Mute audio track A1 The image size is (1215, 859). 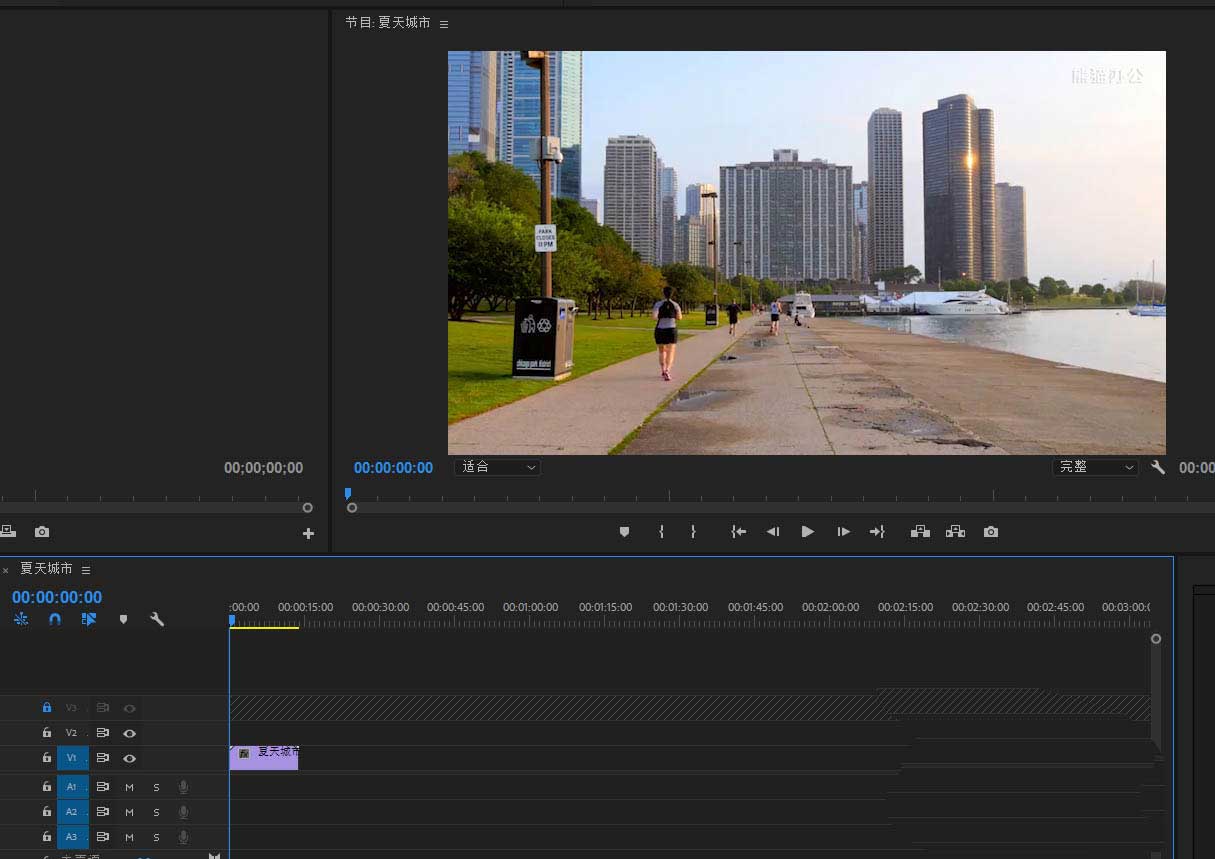tap(129, 787)
